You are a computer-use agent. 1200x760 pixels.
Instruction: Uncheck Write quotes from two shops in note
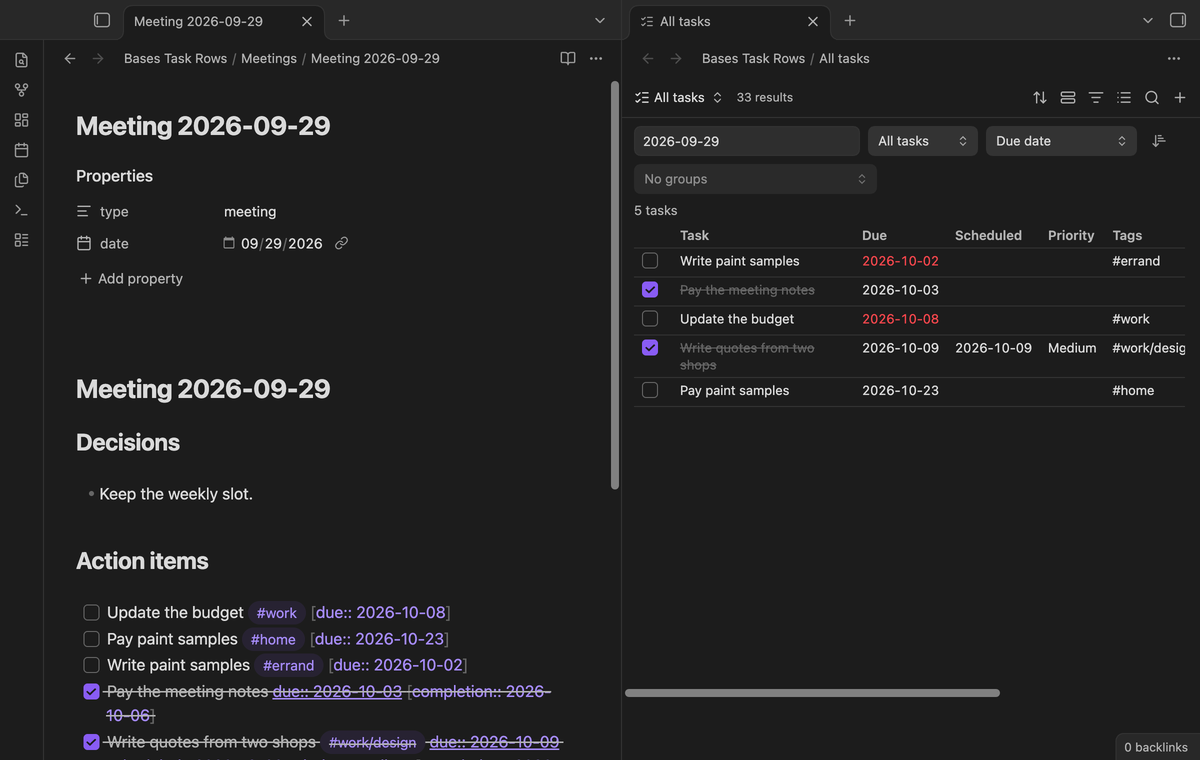click(x=91, y=742)
